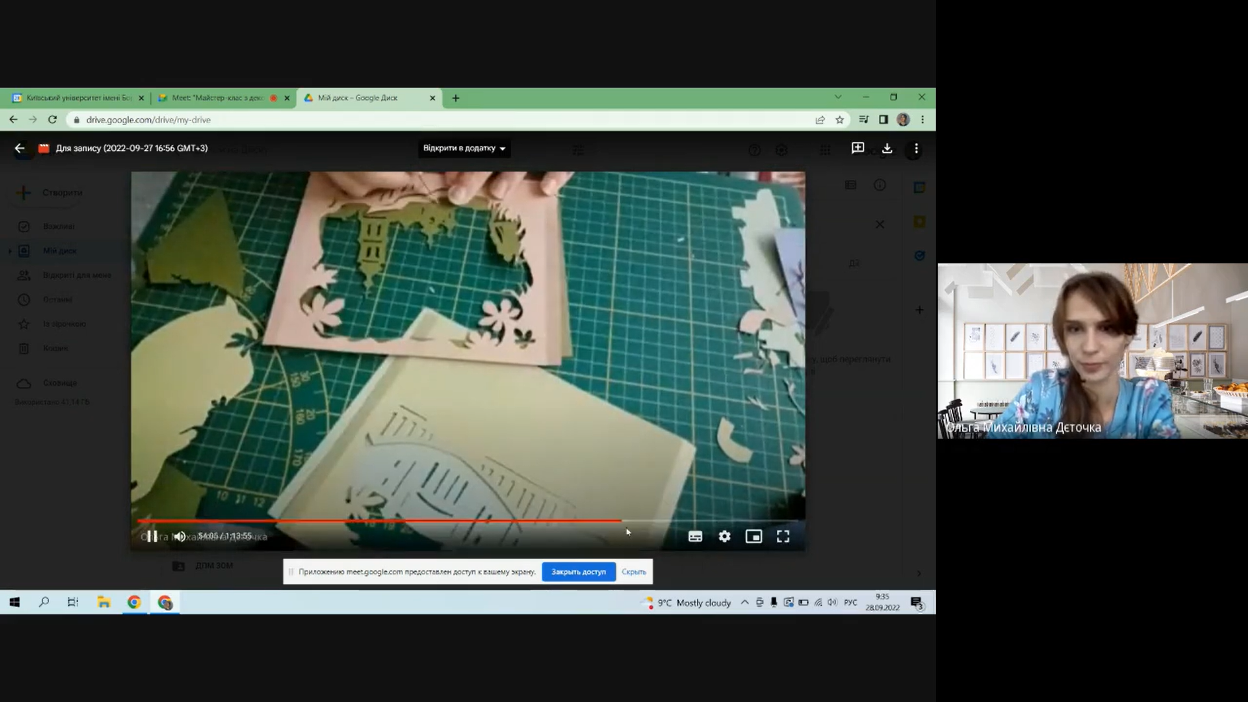Open the media control icon in Chrome toolbar
This screenshot has width=1248, height=702.
point(863,120)
